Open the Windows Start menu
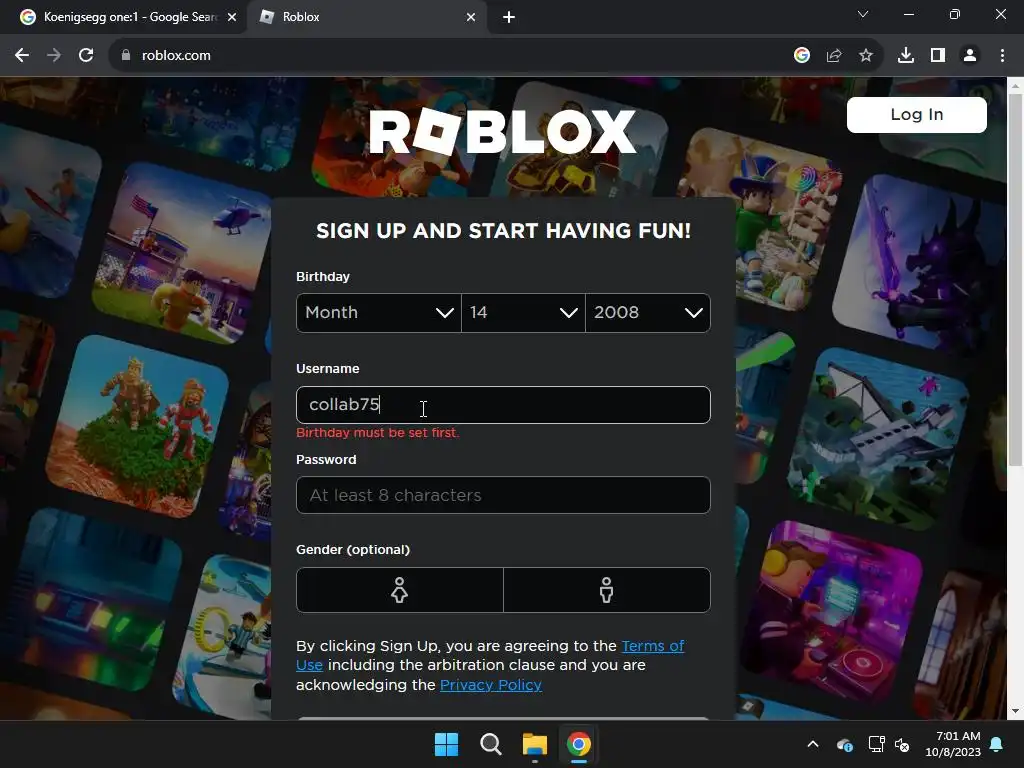Screen dimensions: 1024x768 click(447, 744)
